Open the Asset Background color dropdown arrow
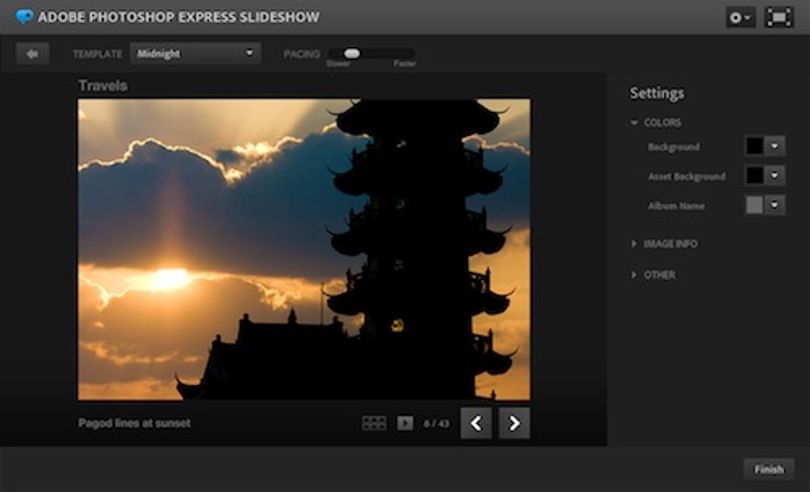The height and width of the screenshot is (492, 810). pos(774,176)
